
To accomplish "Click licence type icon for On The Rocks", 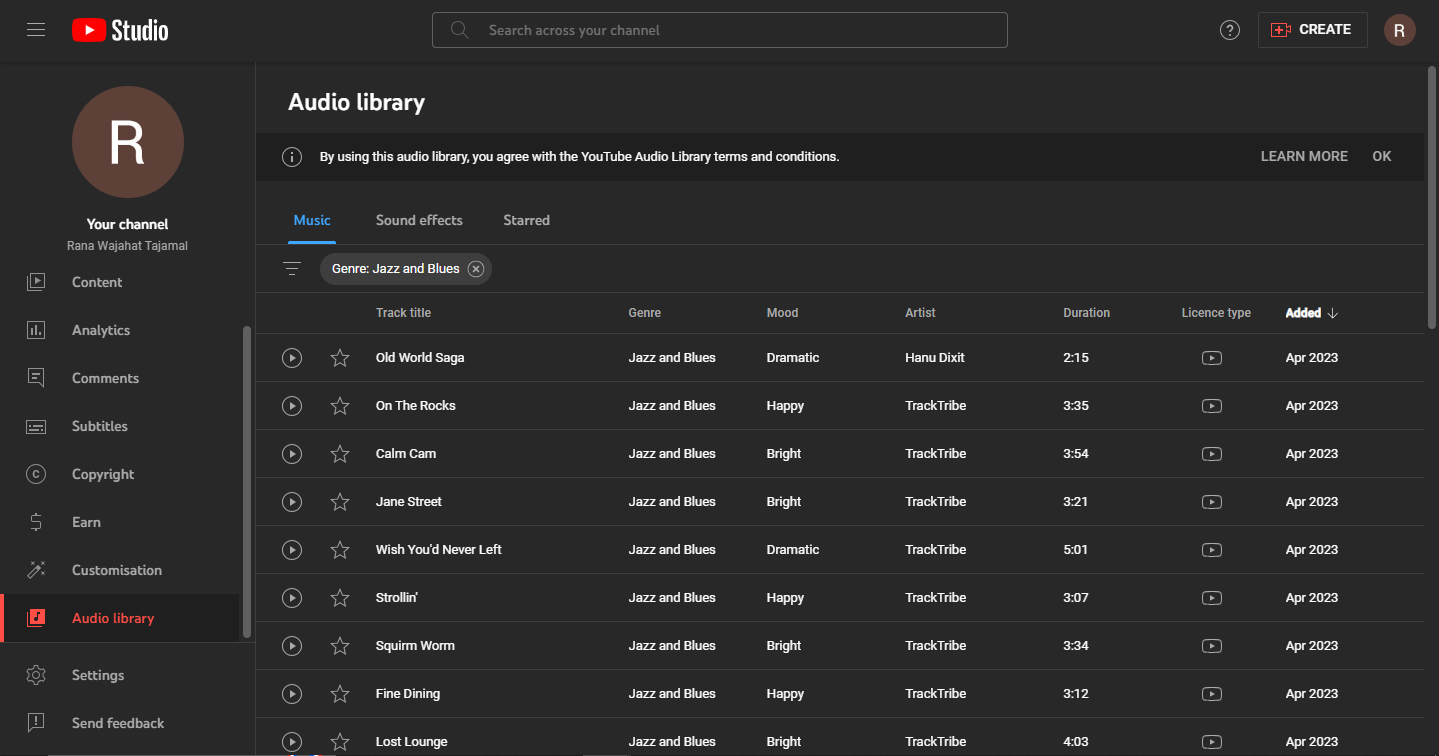I will point(1212,406).
